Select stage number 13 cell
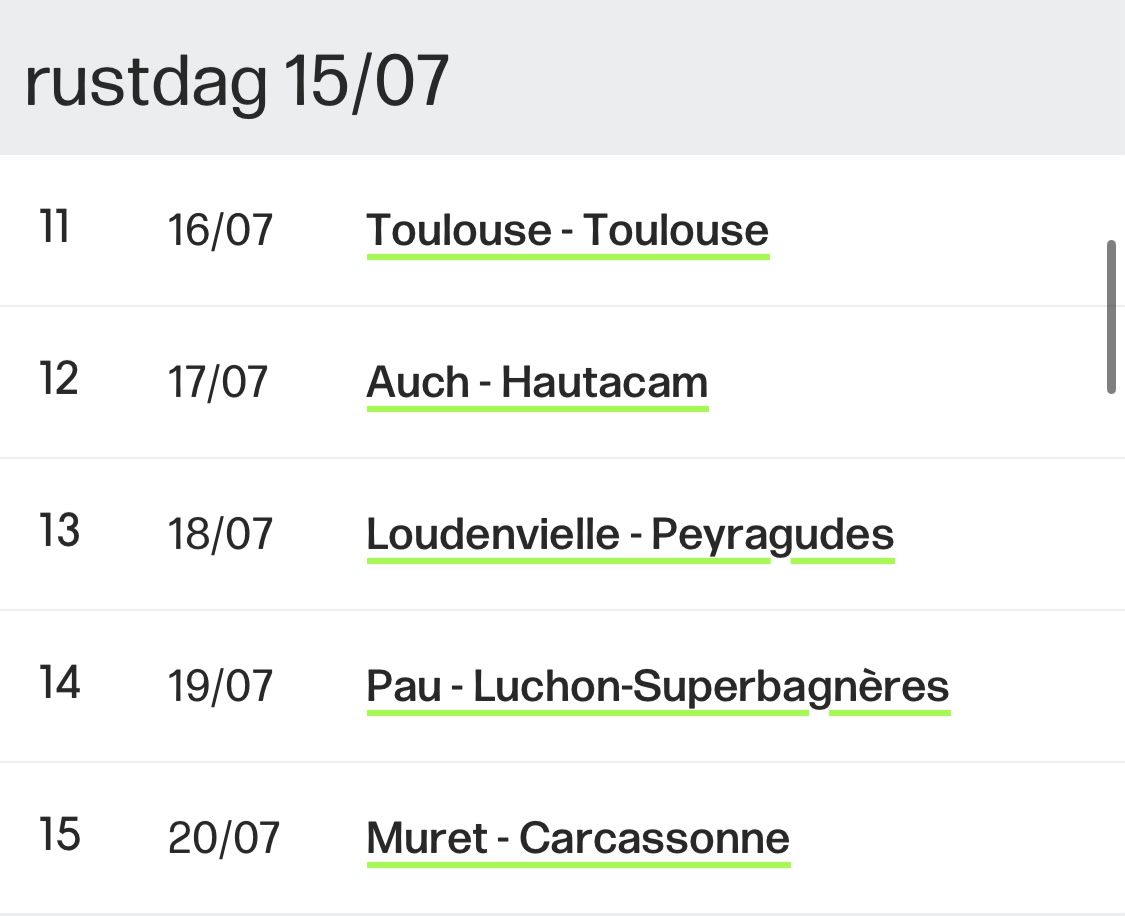Image resolution: width=1125 pixels, height=916 pixels. (59, 531)
